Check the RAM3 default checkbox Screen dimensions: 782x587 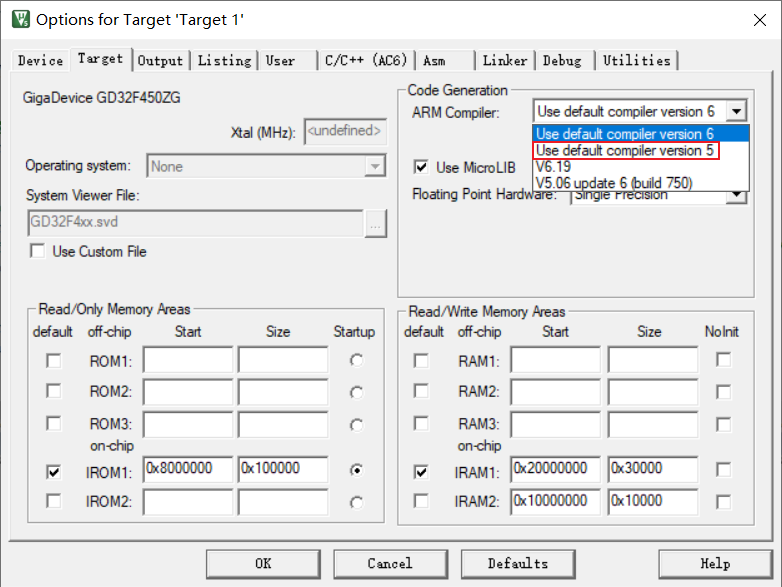pyautogui.click(x=421, y=423)
